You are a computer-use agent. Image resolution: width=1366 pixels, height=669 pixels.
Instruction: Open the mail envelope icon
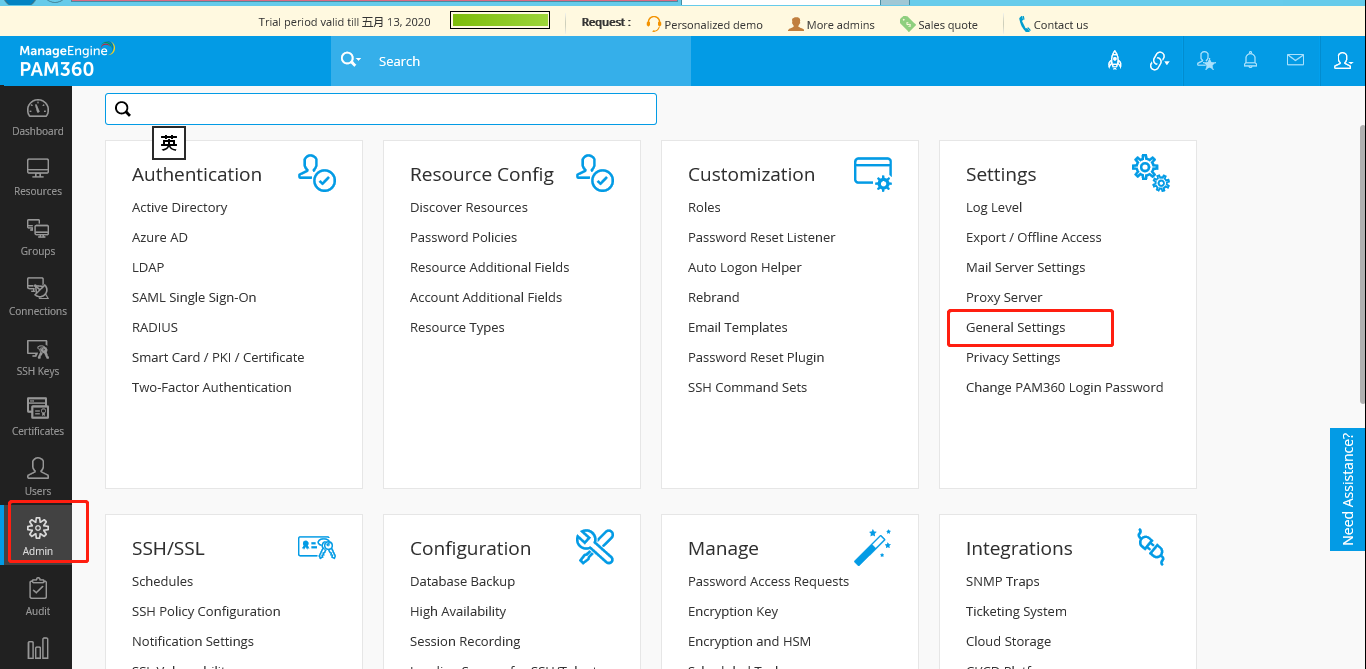[1295, 60]
